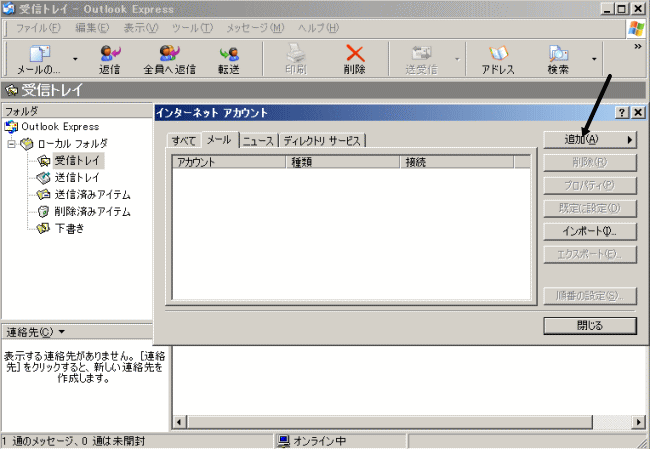Expand toolbar overflow chevron (»)
Screen dimensions: 650x449
pos(638,46)
